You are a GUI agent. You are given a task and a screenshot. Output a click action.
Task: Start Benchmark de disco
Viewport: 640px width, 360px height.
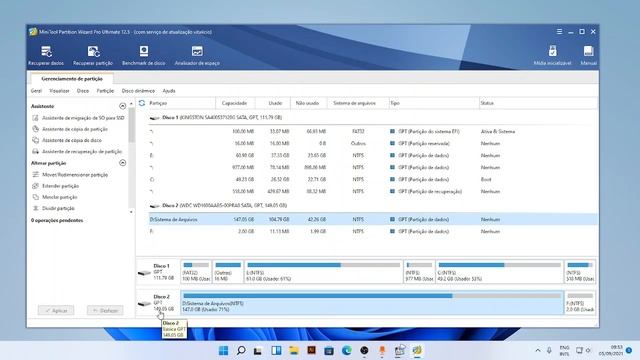144,56
